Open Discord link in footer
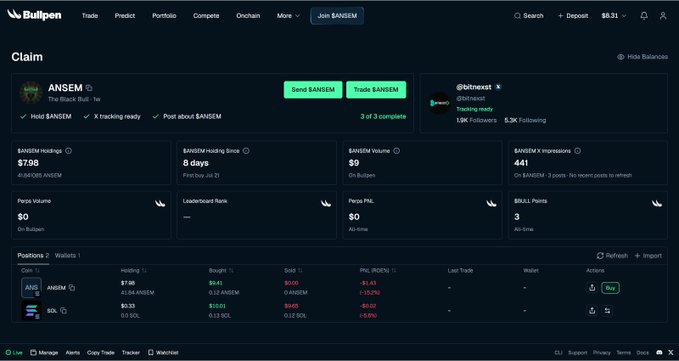Viewport: 679px width, 361px height. click(x=659, y=353)
